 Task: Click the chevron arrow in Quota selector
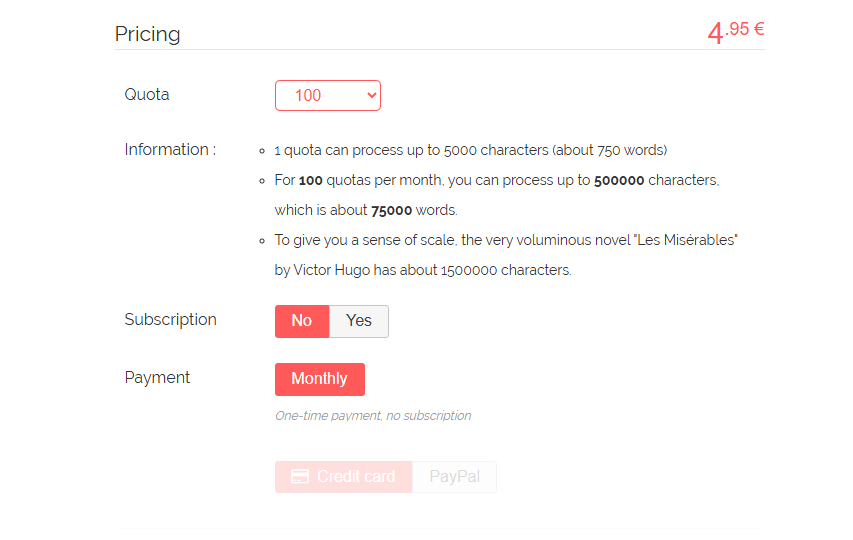click(x=372, y=96)
